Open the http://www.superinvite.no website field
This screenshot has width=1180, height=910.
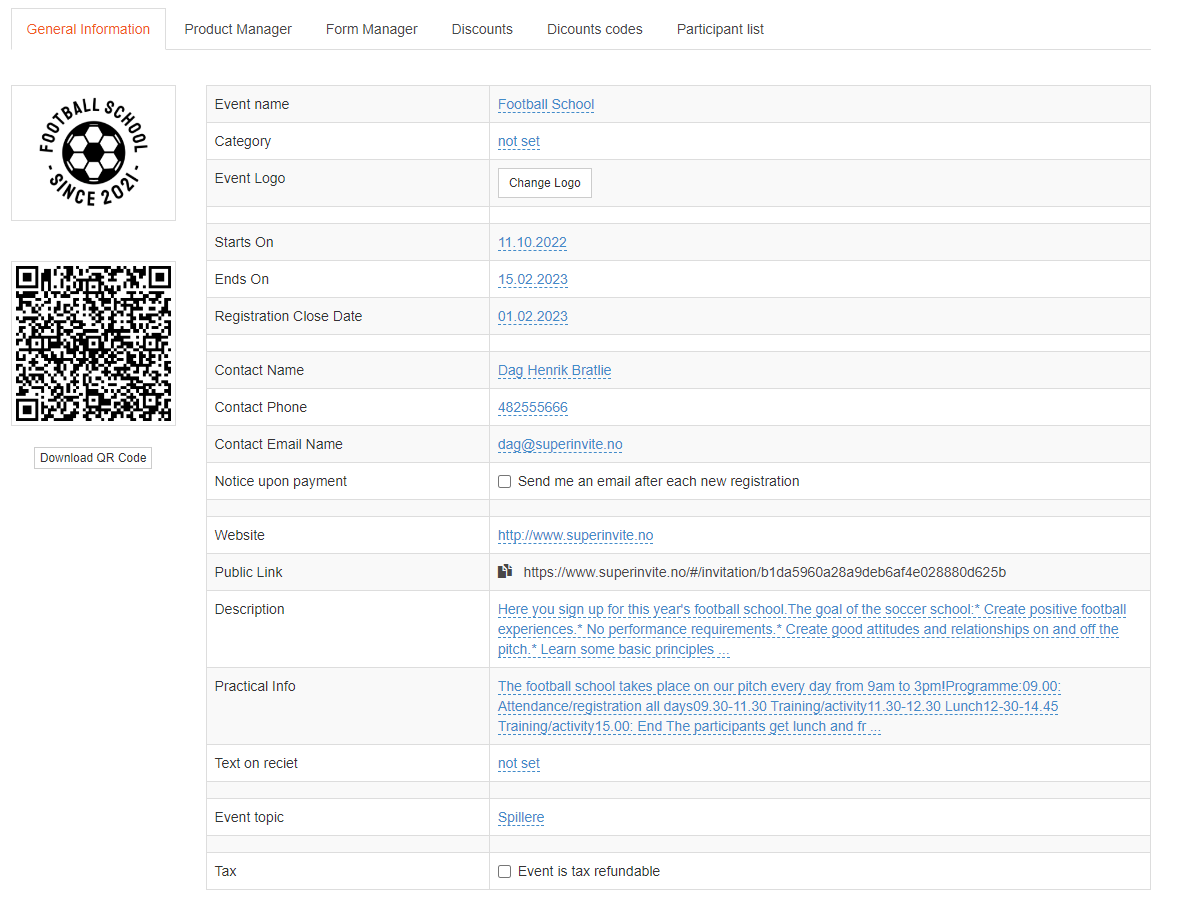576,536
